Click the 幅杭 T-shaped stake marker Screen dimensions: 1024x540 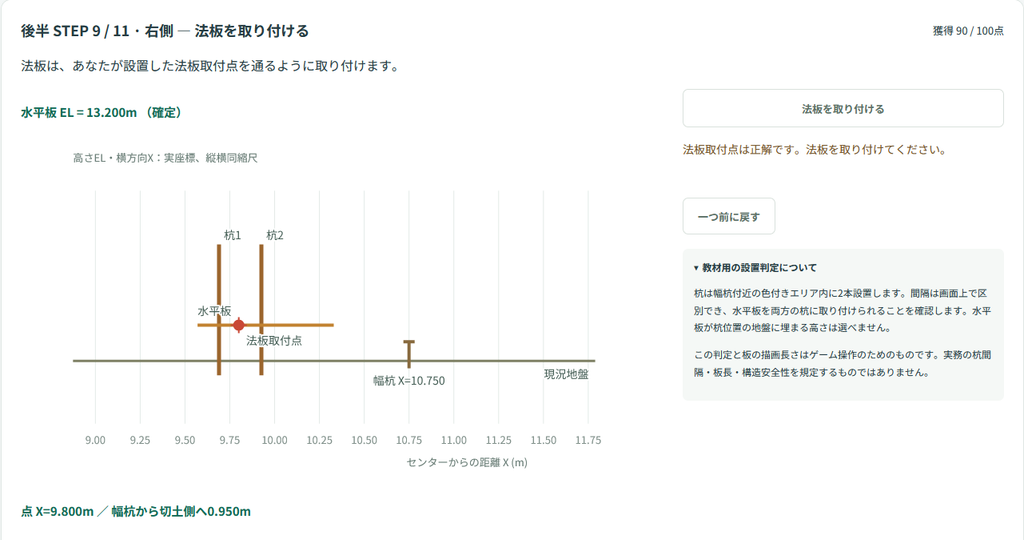click(409, 354)
